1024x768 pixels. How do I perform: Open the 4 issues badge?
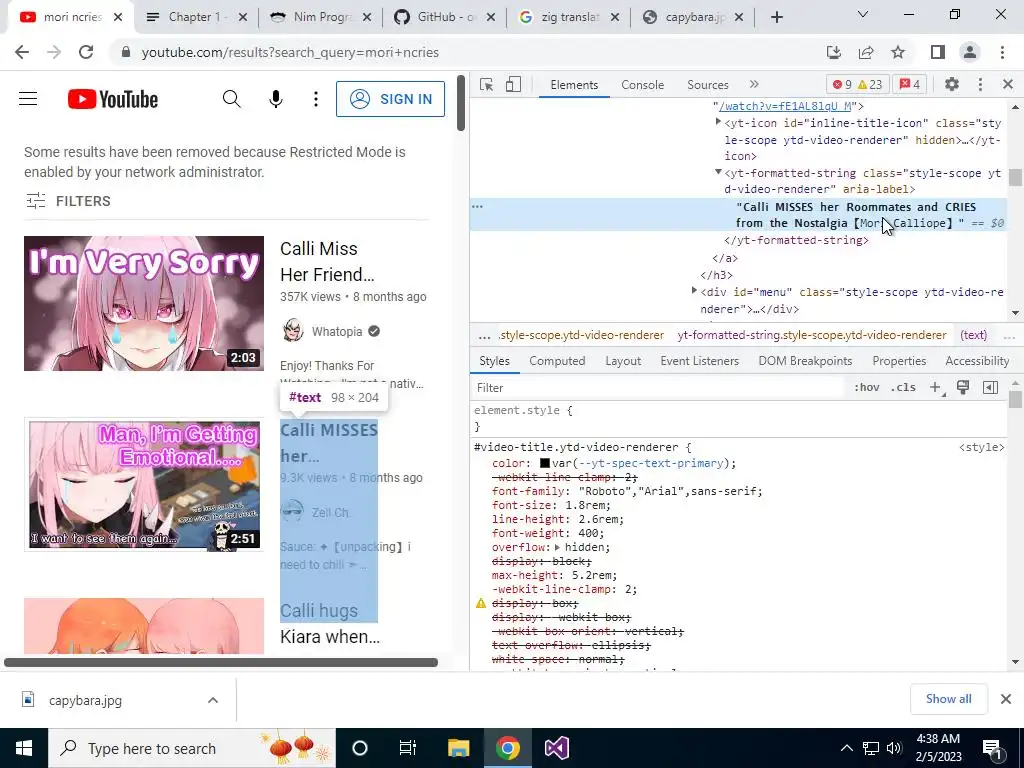click(910, 84)
